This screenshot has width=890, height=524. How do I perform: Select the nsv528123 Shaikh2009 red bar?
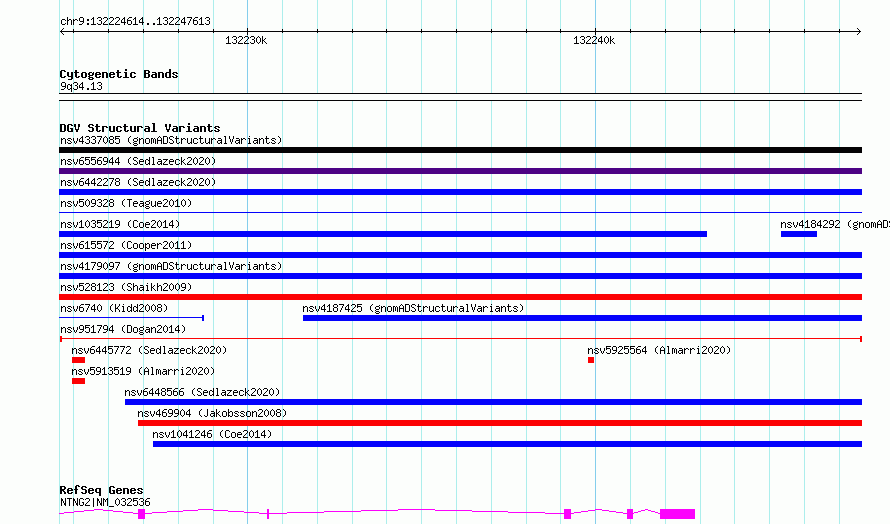460,297
